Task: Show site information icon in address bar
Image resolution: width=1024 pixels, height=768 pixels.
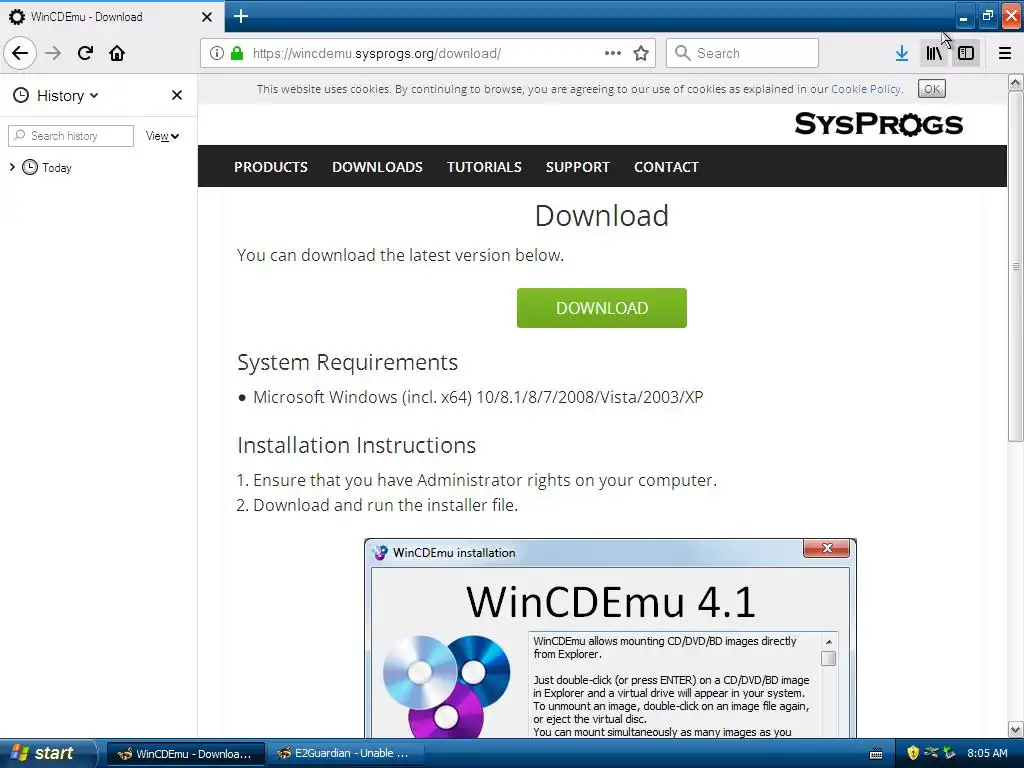Action: (x=217, y=53)
